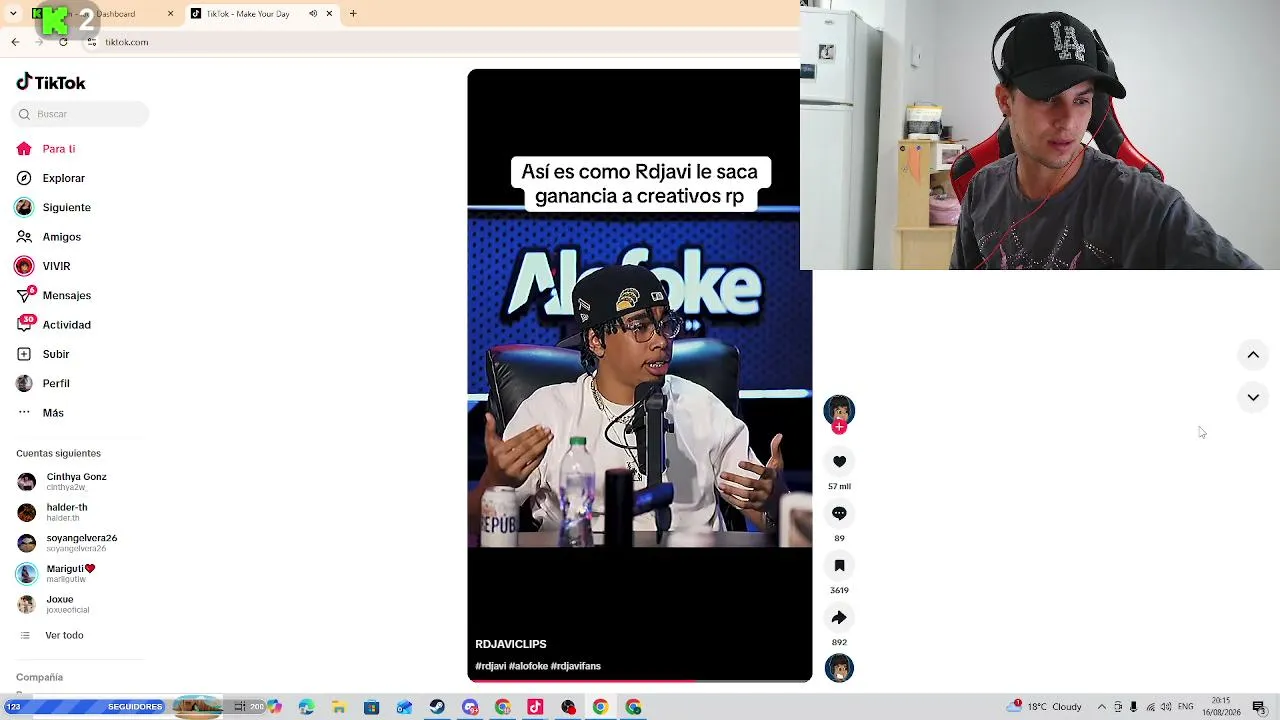Open the volume control in system tray
This screenshot has width=1280, height=720.
1167,707
